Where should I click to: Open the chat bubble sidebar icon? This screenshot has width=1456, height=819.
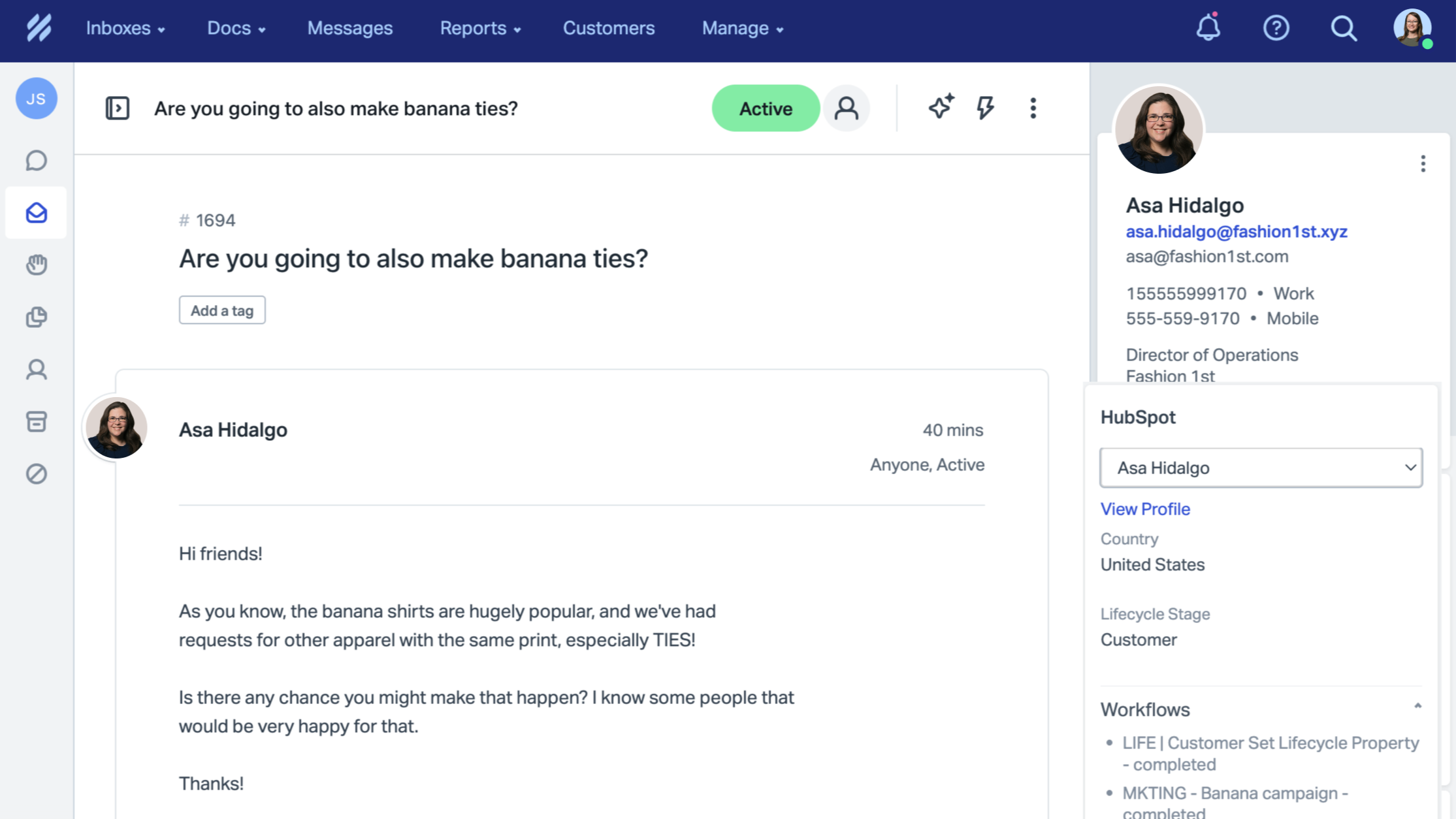[37, 161]
